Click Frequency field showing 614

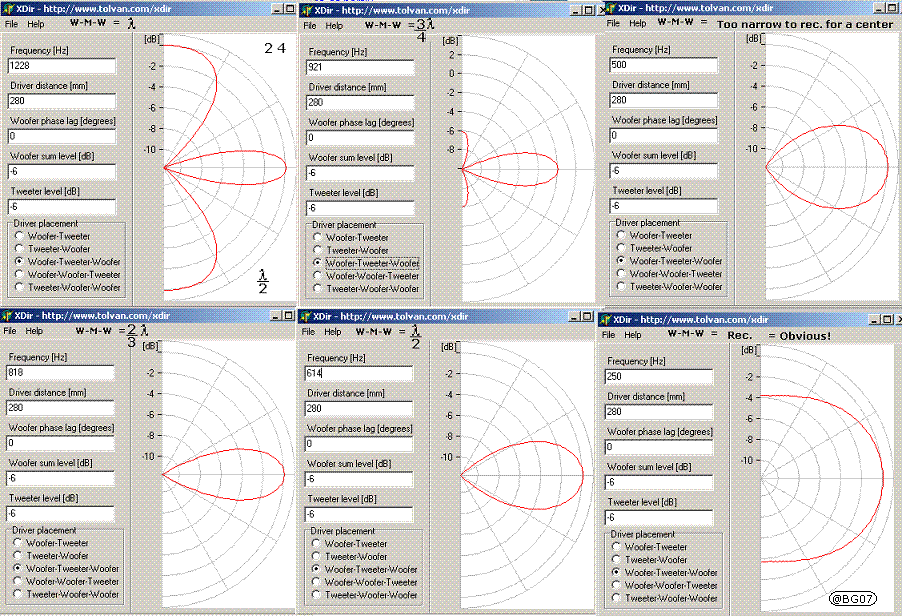tap(359, 374)
